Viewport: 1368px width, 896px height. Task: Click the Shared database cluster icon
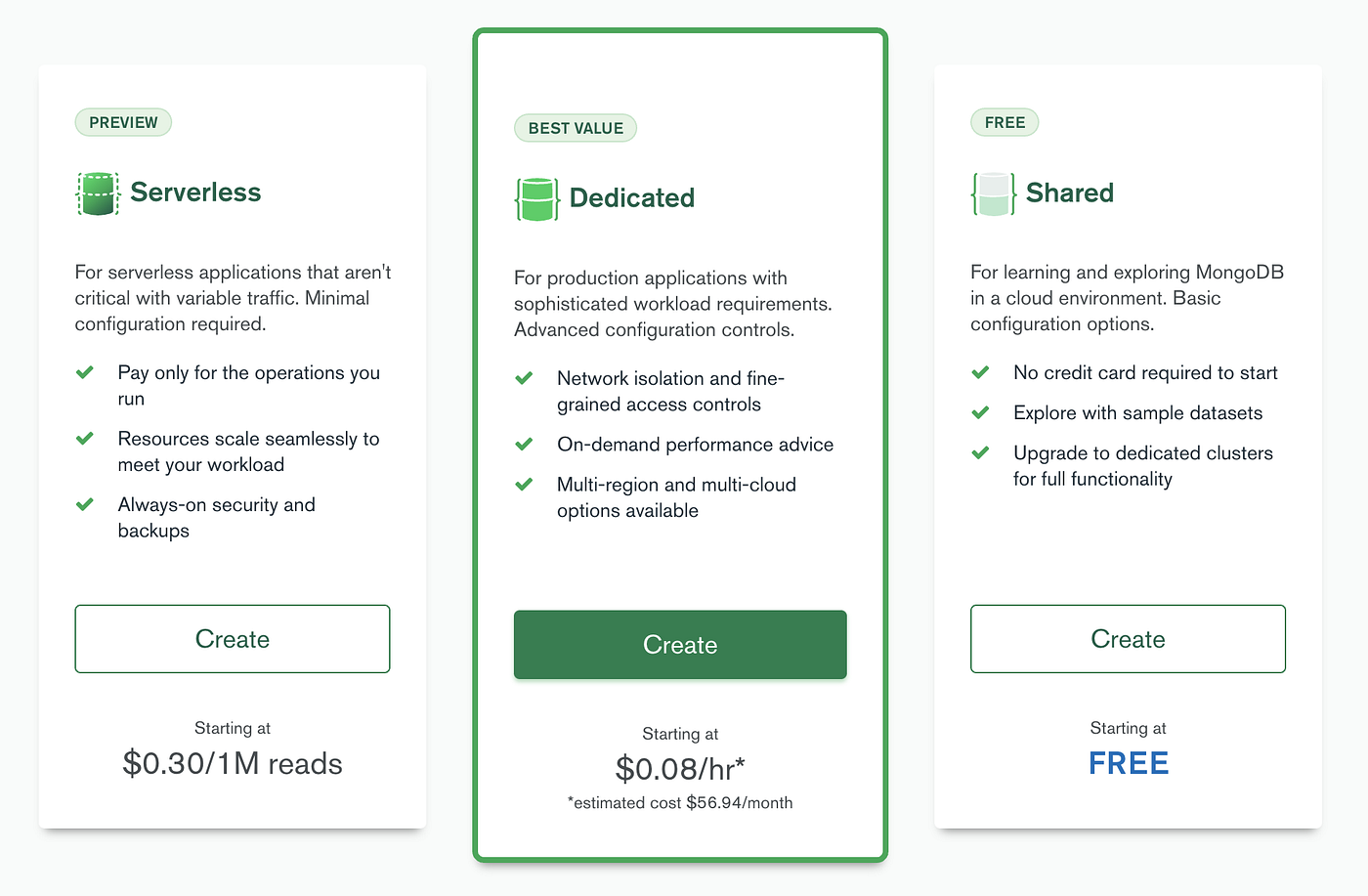[x=993, y=192]
